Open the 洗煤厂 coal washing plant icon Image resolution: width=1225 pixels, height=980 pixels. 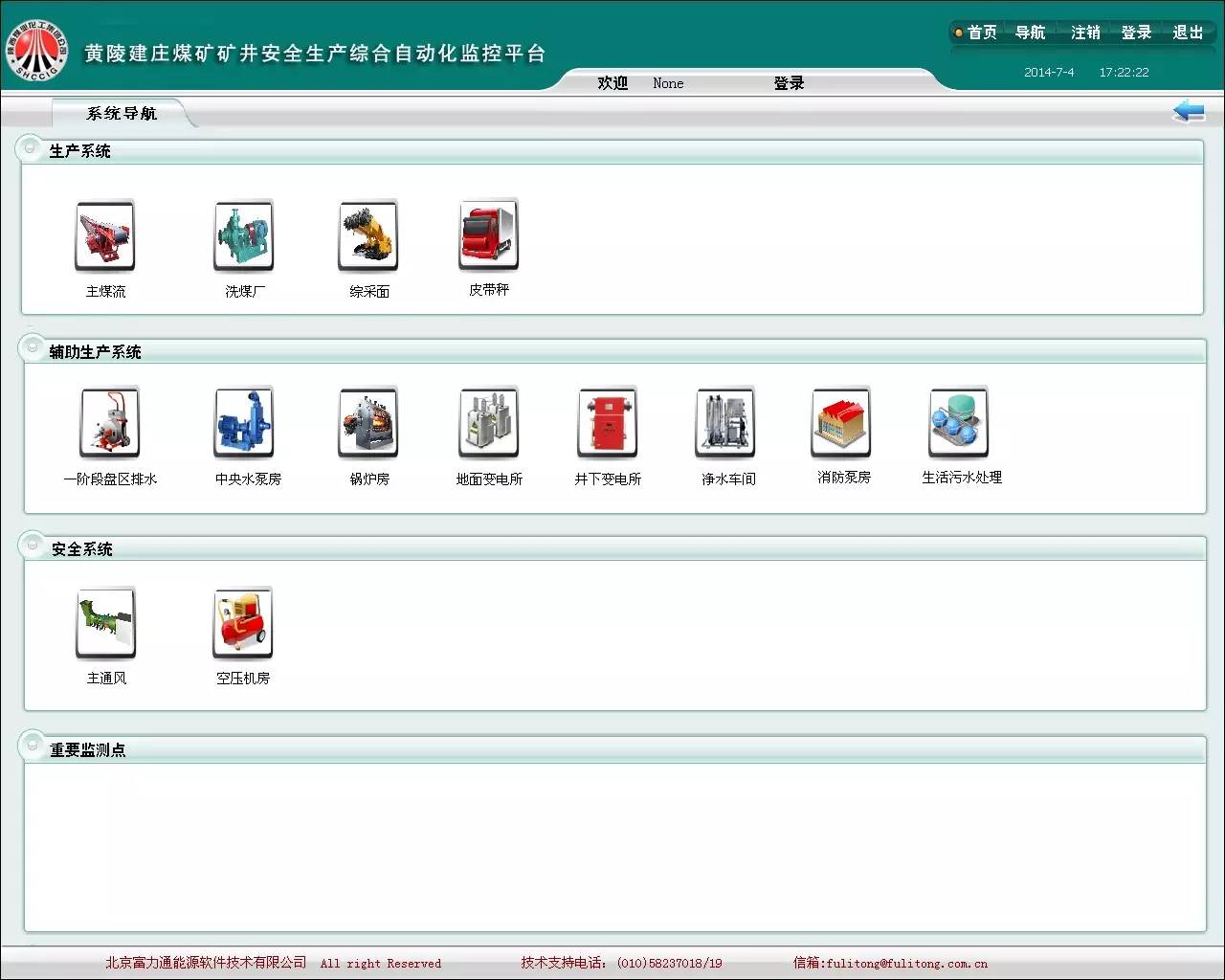tap(244, 237)
